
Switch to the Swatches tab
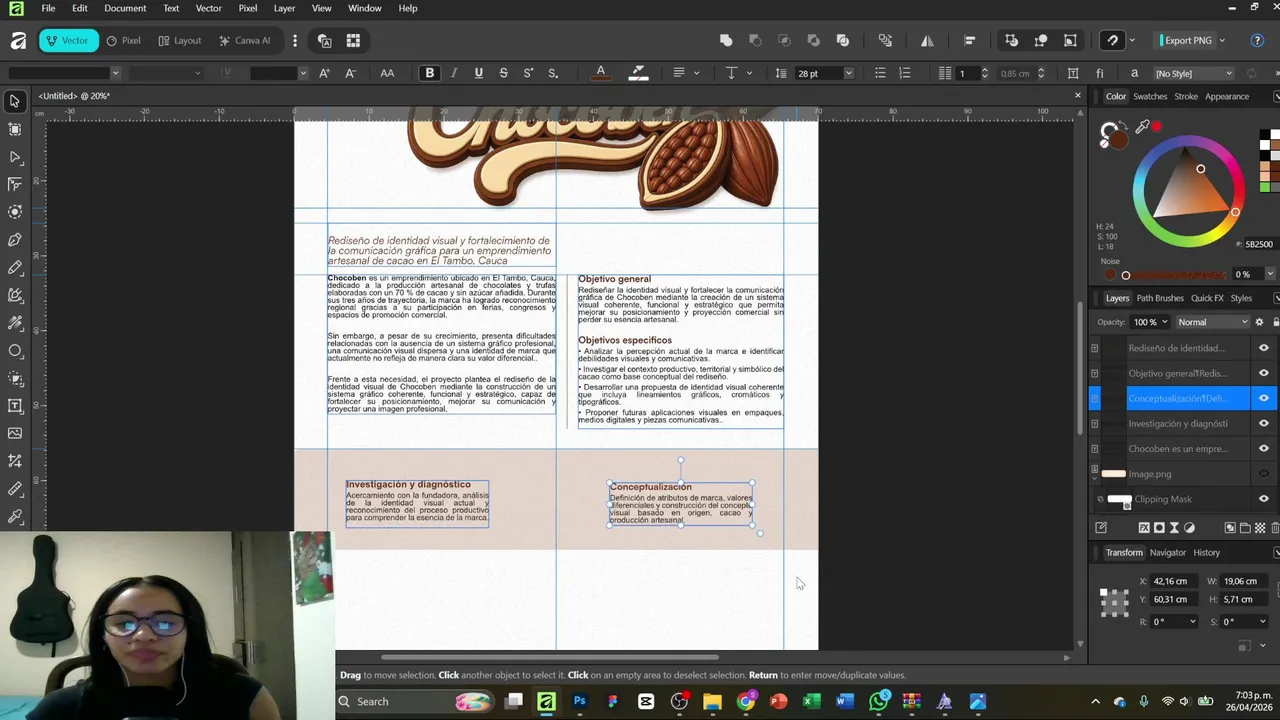[1149, 96]
